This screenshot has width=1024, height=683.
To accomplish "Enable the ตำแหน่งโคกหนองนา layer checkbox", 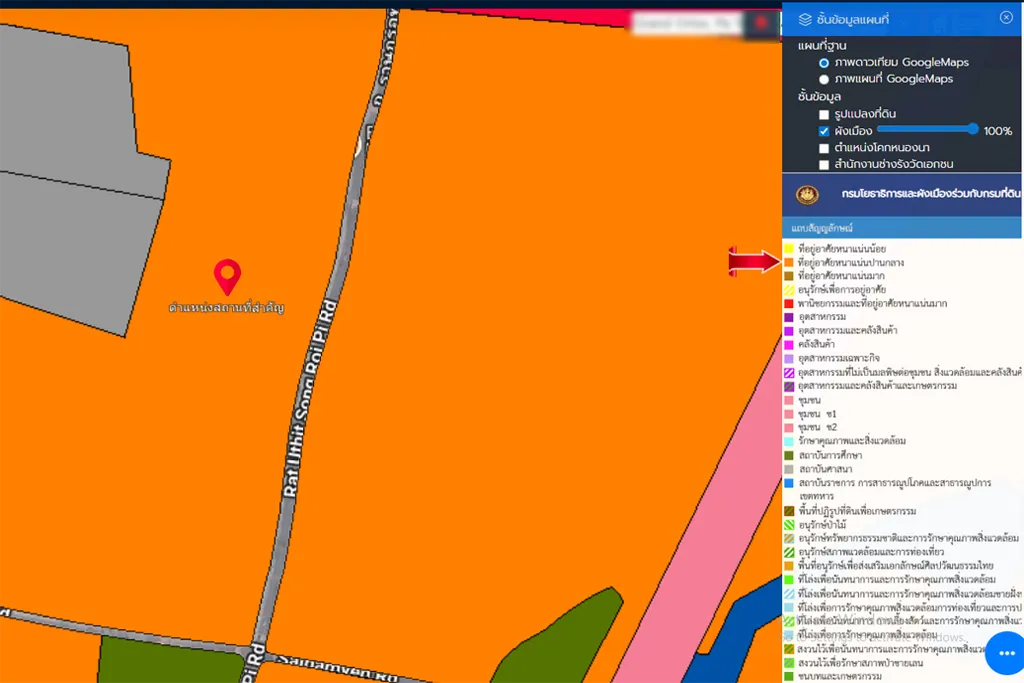I will tap(824, 148).
